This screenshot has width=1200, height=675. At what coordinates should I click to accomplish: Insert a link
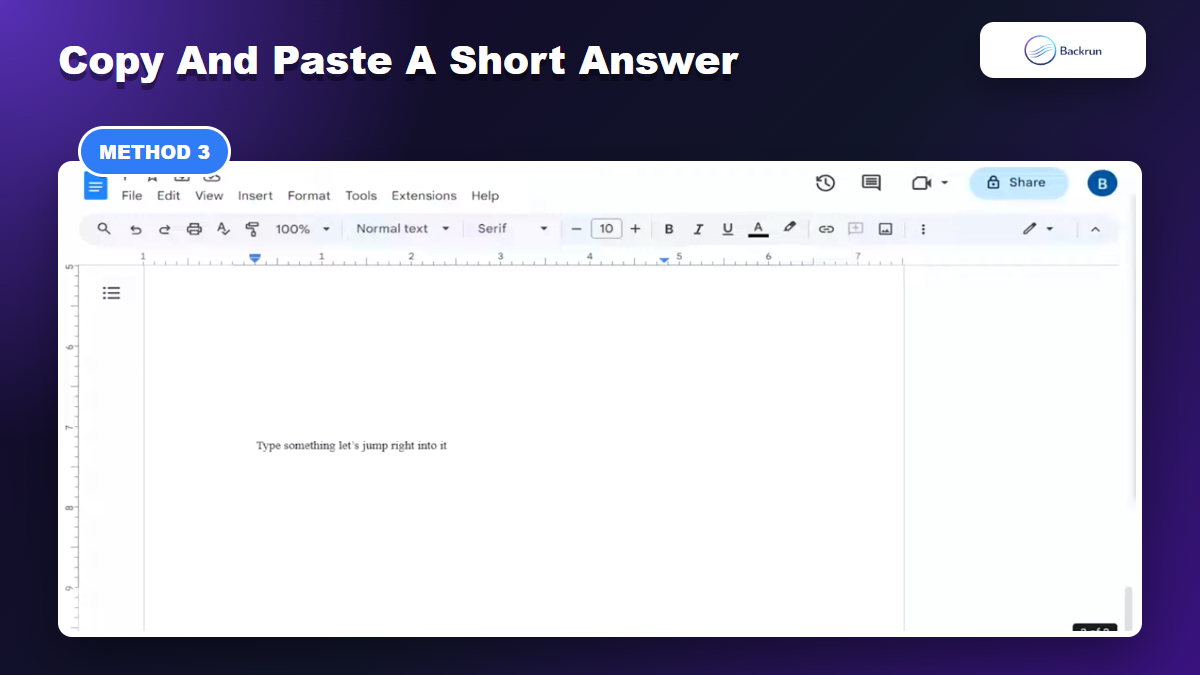(826, 229)
